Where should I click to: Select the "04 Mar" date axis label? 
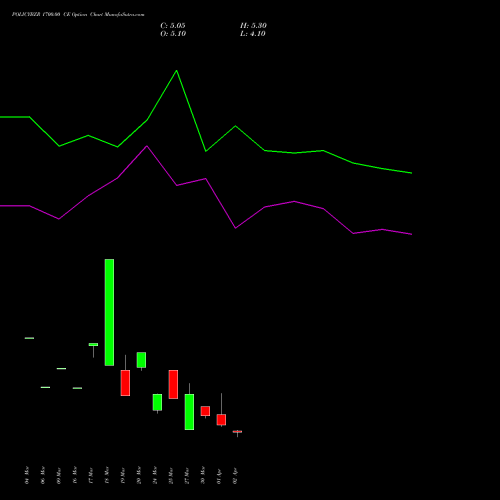pyautogui.click(x=27, y=475)
